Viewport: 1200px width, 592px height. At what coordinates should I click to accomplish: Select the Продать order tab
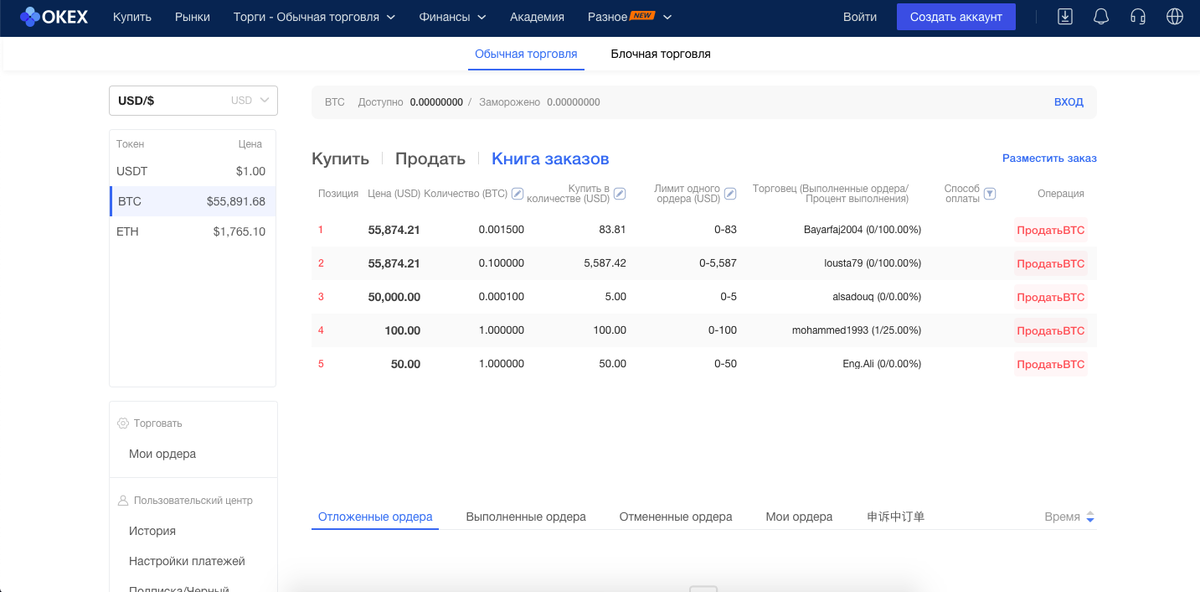pos(430,159)
